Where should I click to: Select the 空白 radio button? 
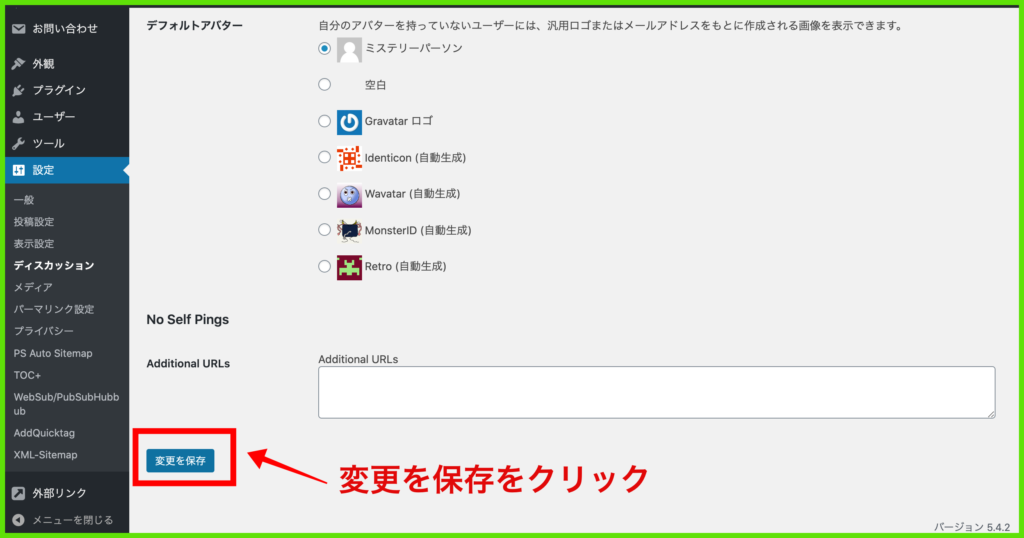tap(325, 84)
